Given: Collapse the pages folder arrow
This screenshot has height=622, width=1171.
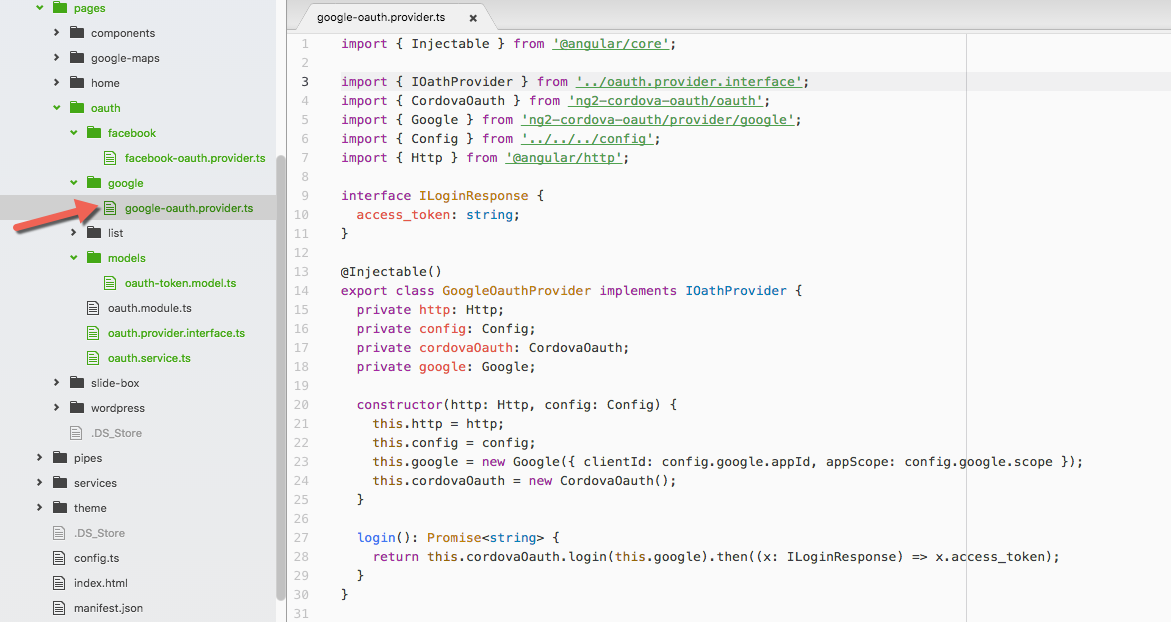Looking at the screenshot, I should click(x=40, y=7).
